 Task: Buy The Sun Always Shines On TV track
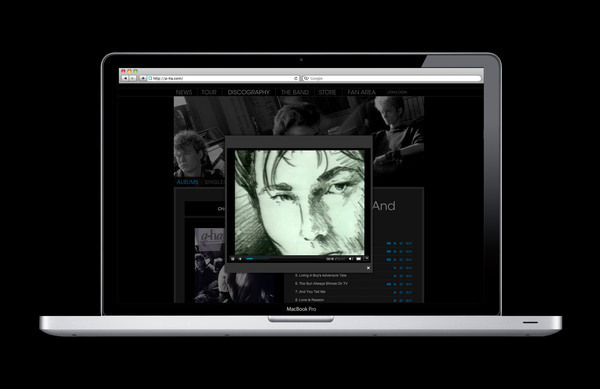(x=409, y=284)
